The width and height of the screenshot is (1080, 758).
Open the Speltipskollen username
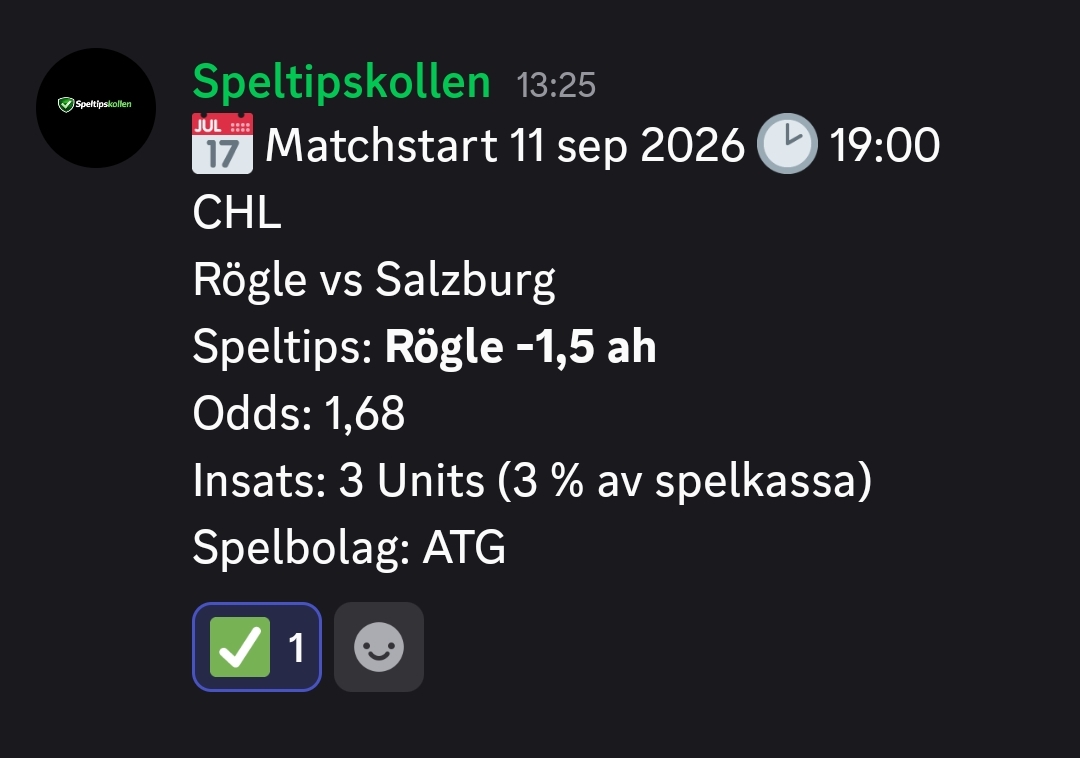pyautogui.click(x=342, y=83)
